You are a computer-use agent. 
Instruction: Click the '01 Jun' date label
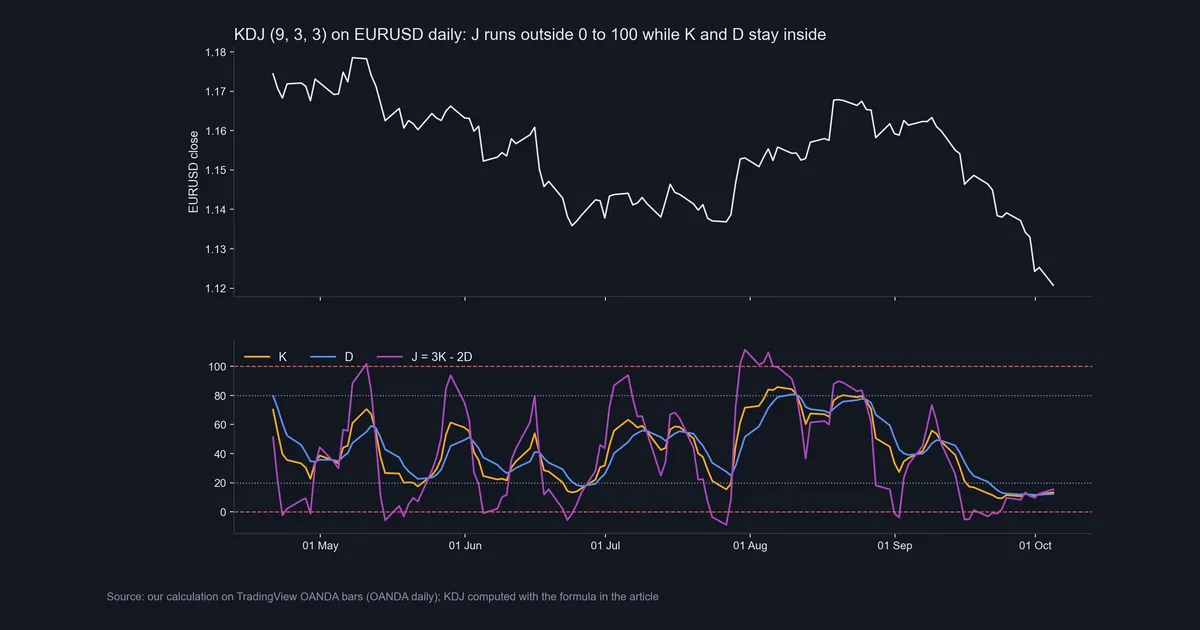coord(465,546)
